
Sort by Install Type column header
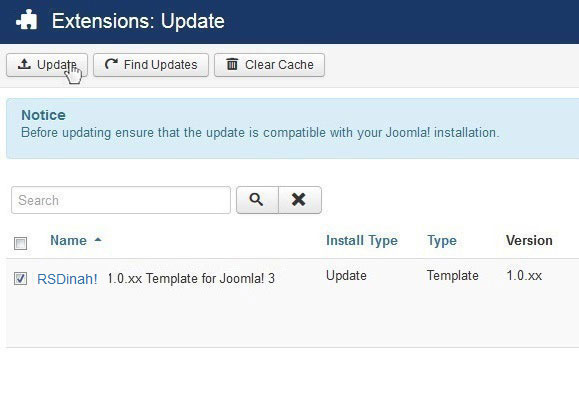(362, 241)
